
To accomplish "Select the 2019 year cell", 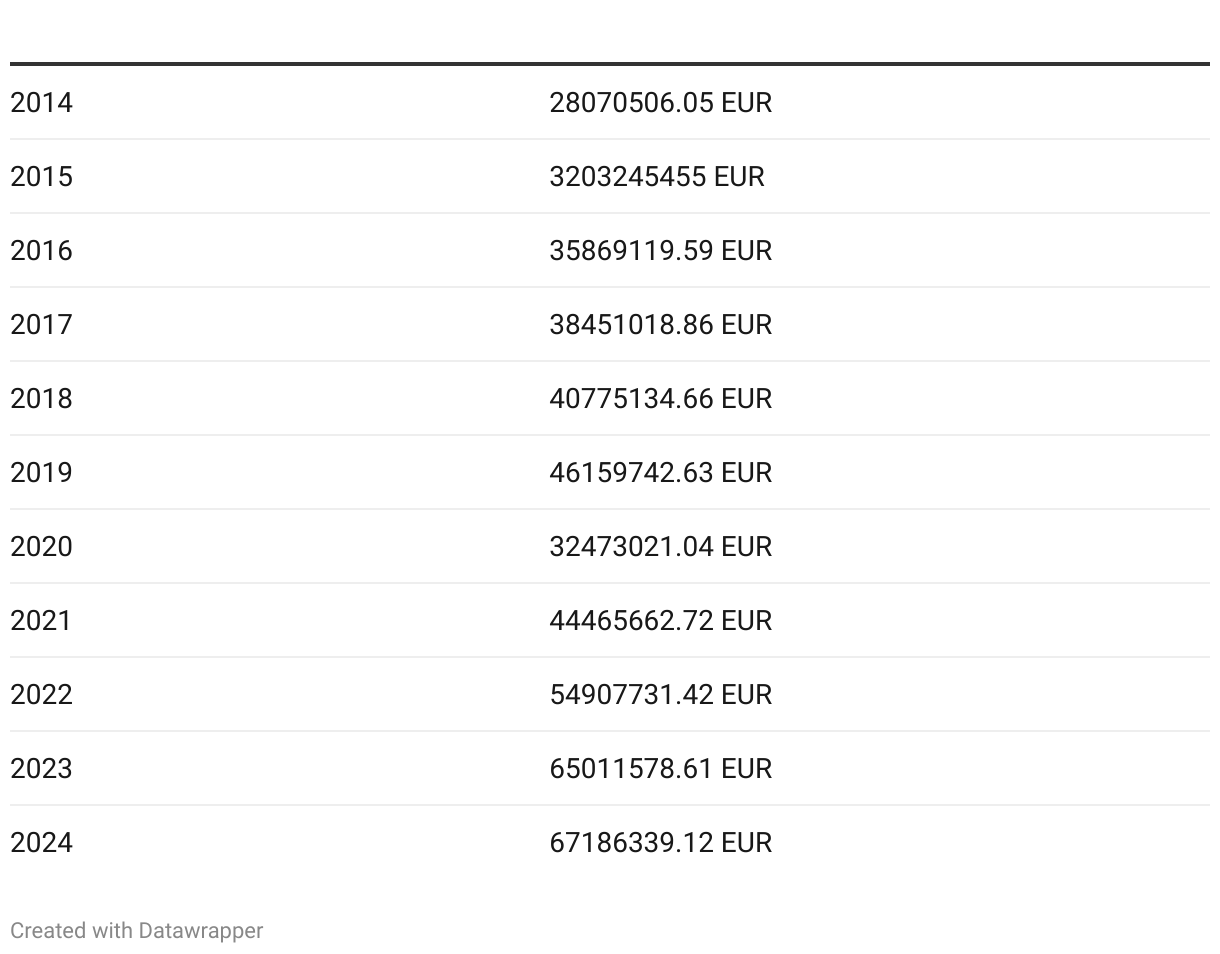I will (x=42, y=473).
